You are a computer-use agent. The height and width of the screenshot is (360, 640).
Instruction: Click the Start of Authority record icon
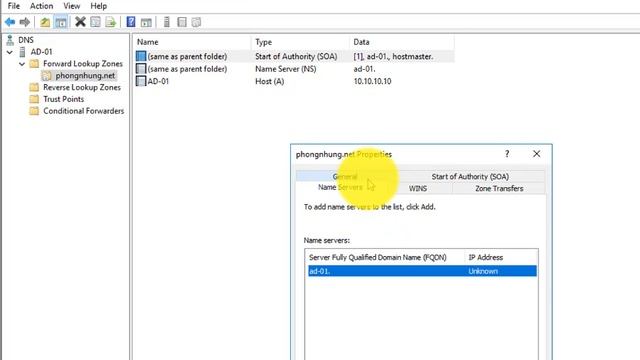tap(141, 56)
